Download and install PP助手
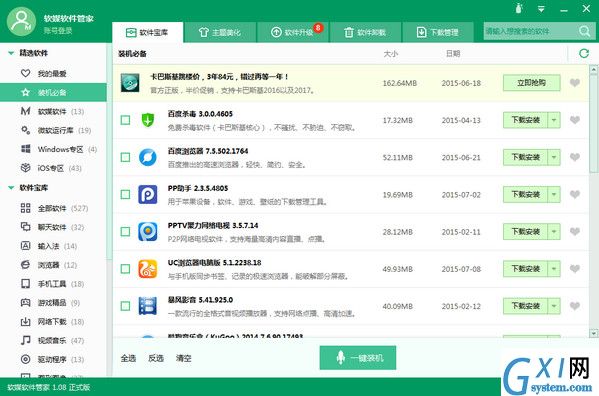599x396 pixels. 525,194
